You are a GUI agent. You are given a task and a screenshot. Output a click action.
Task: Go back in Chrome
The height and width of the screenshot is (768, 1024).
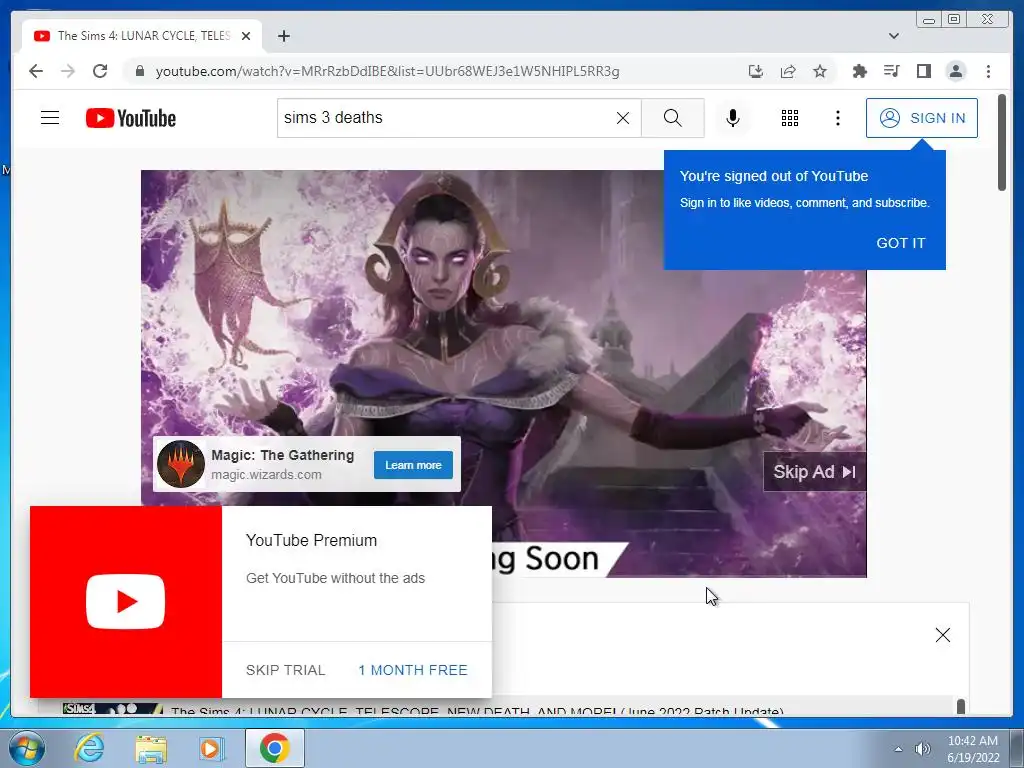(36, 71)
